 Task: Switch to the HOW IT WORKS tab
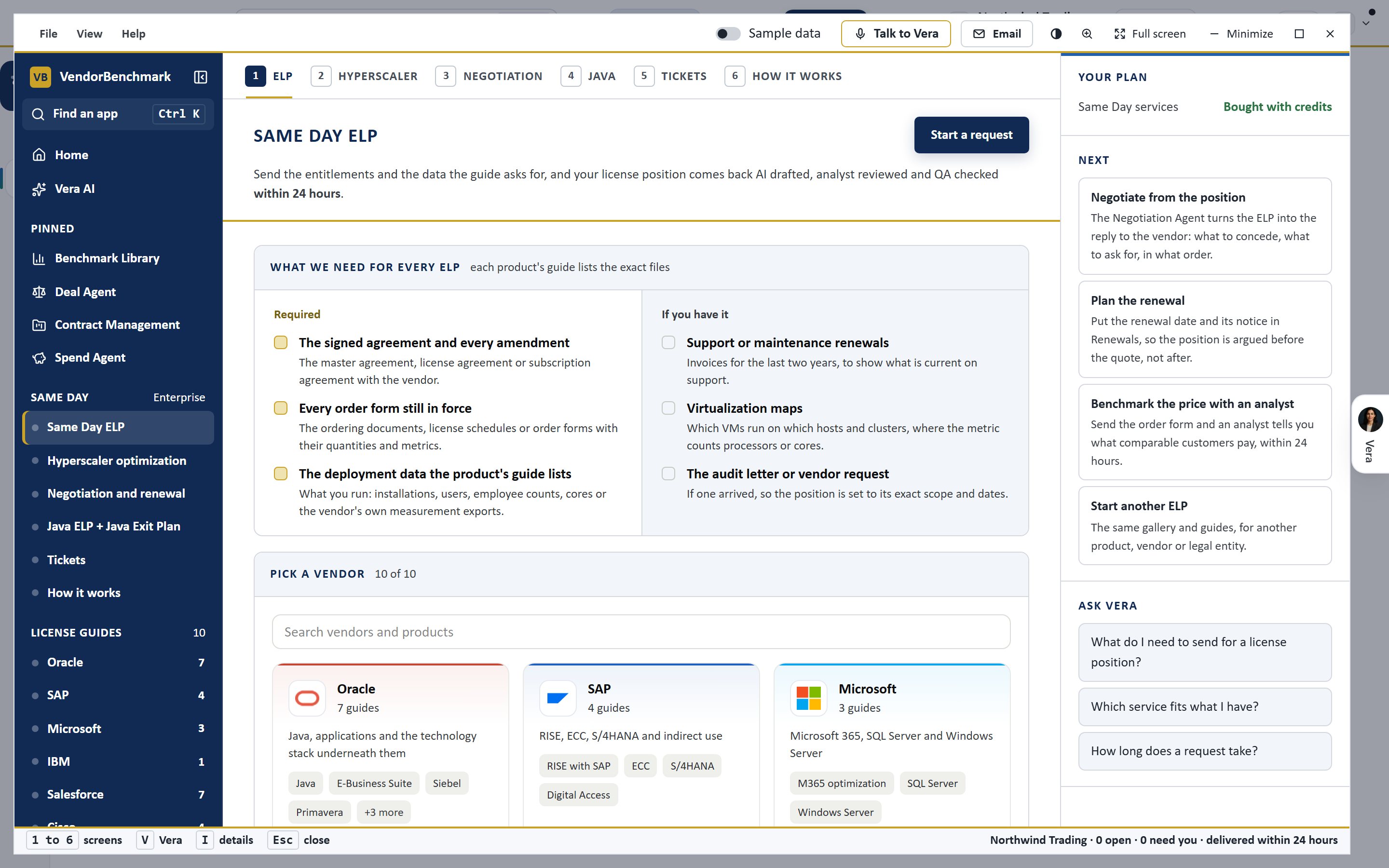783,76
